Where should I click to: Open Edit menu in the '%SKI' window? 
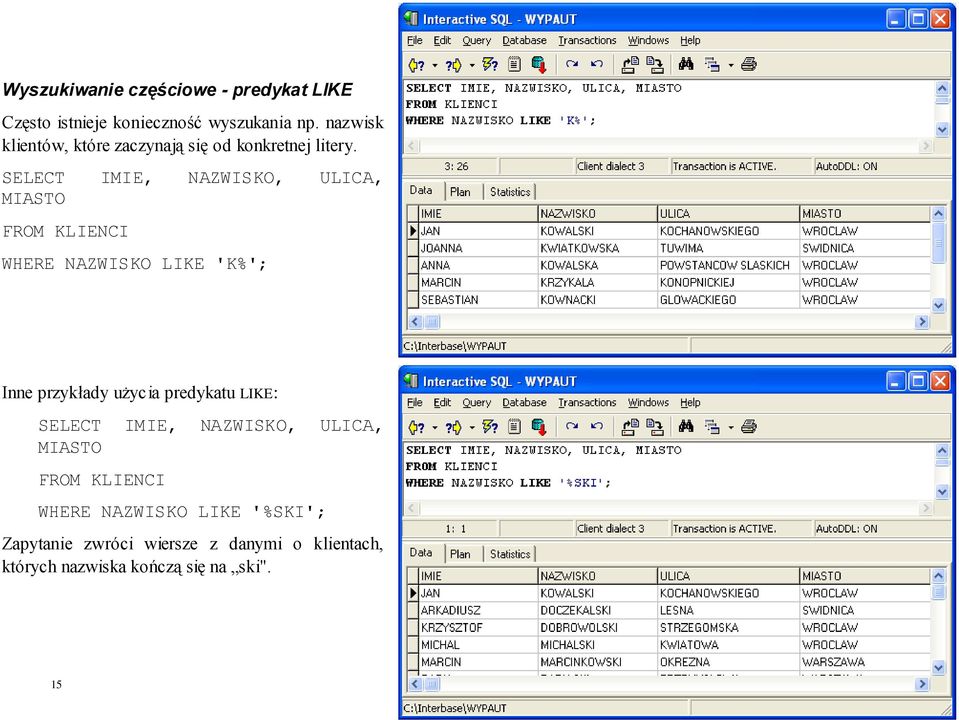(x=442, y=403)
